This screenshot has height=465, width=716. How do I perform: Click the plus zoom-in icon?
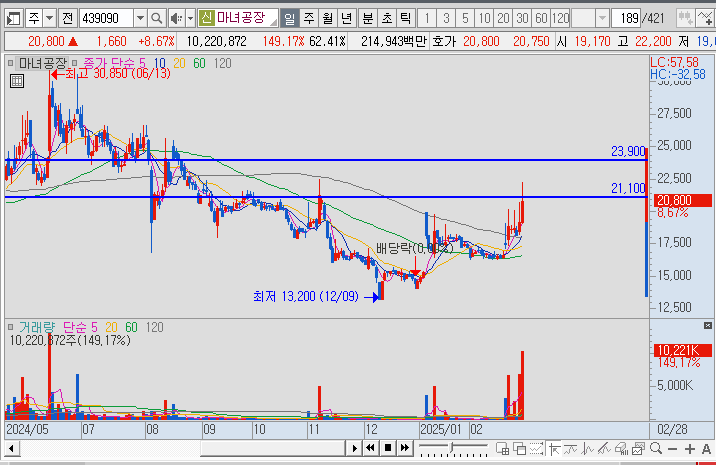click(690, 449)
